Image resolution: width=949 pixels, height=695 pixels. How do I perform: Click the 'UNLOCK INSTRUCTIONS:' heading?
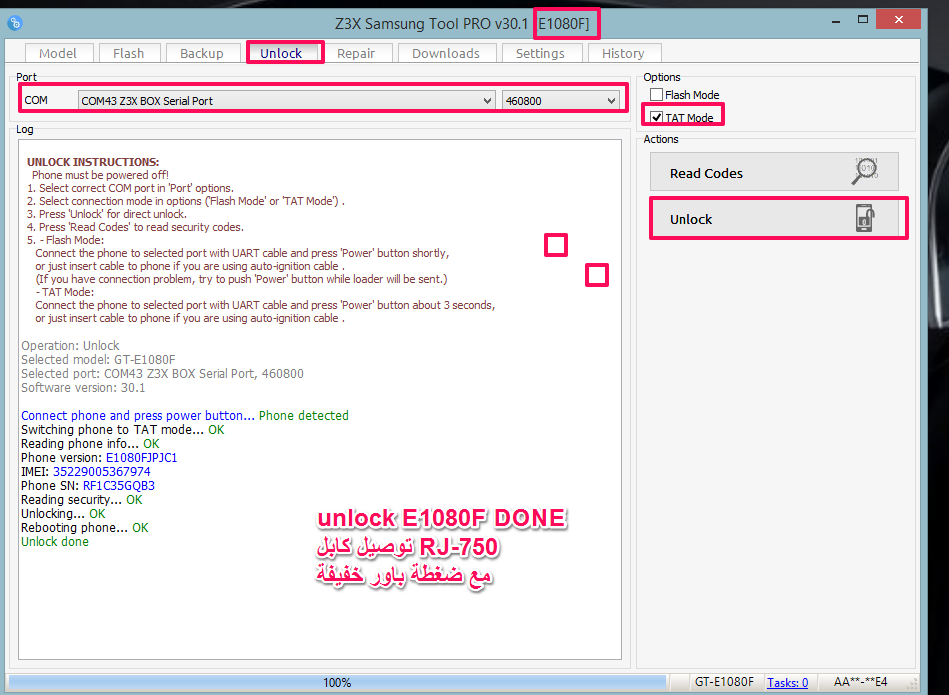[x=93, y=162]
